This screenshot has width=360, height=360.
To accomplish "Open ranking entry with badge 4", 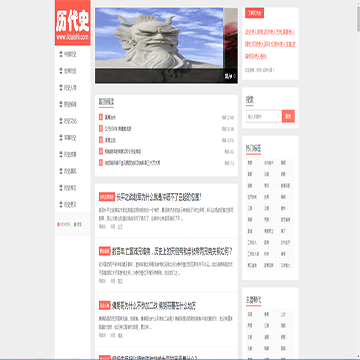I will (123, 151).
